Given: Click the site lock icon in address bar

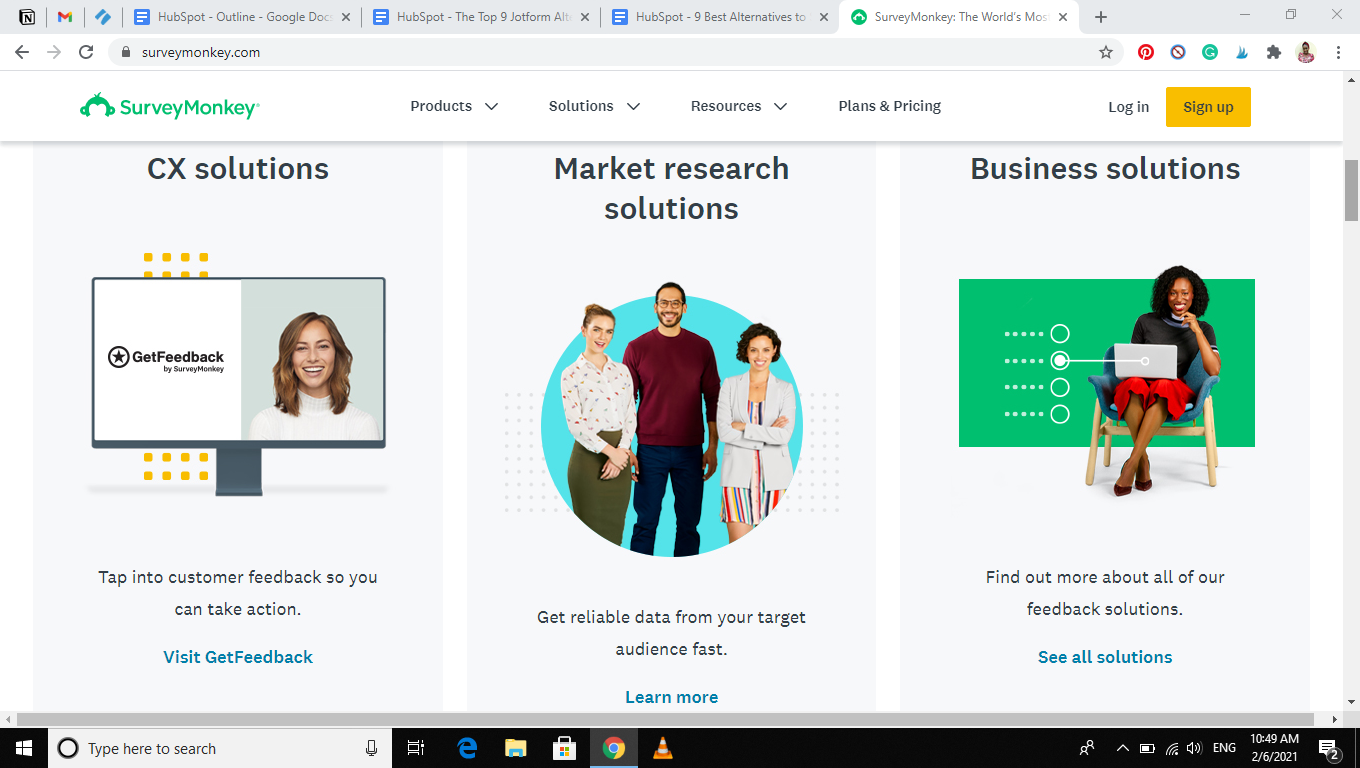Looking at the screenshot, I should pos(126,52).
